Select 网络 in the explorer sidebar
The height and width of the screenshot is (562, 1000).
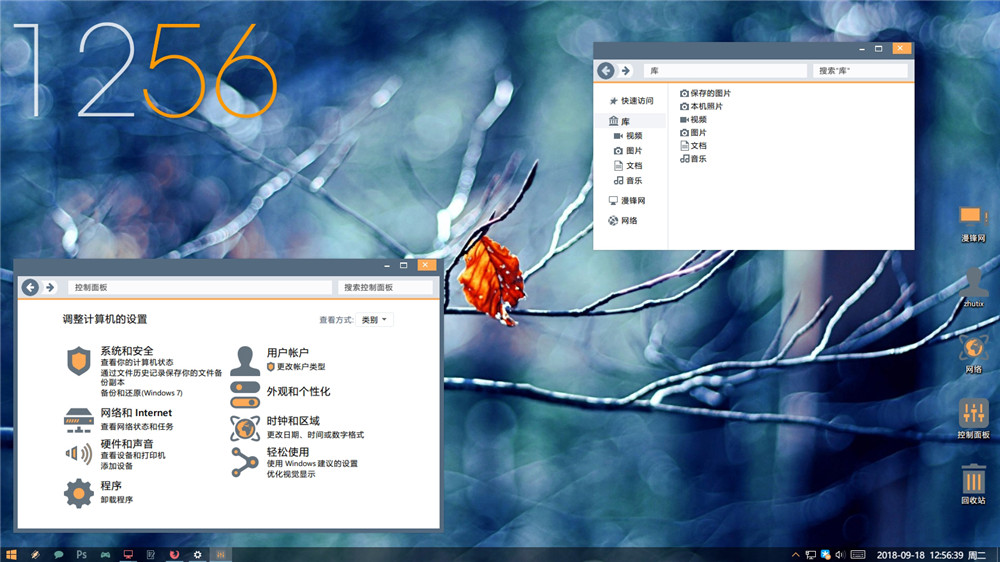click(x=629, y=221)
